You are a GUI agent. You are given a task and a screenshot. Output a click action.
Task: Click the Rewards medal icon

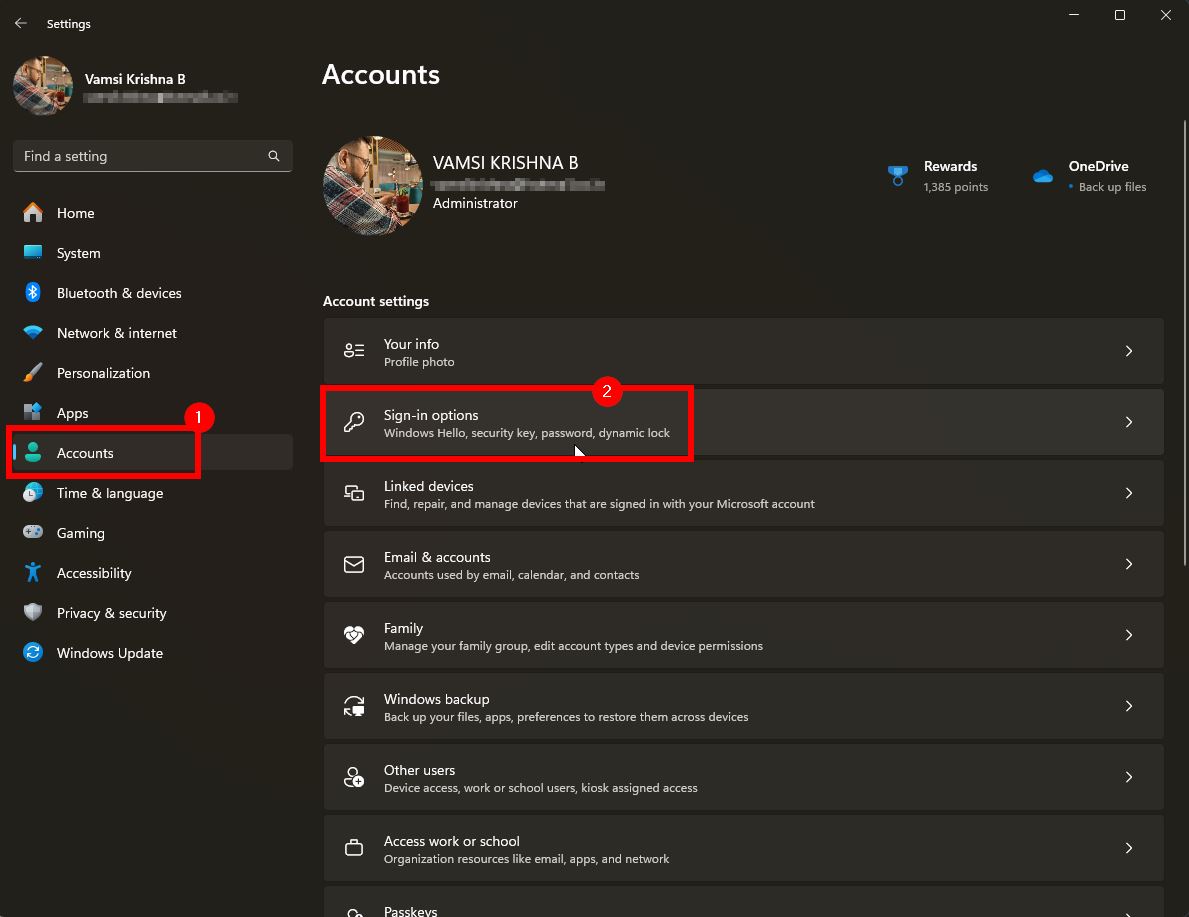(898, 176)
